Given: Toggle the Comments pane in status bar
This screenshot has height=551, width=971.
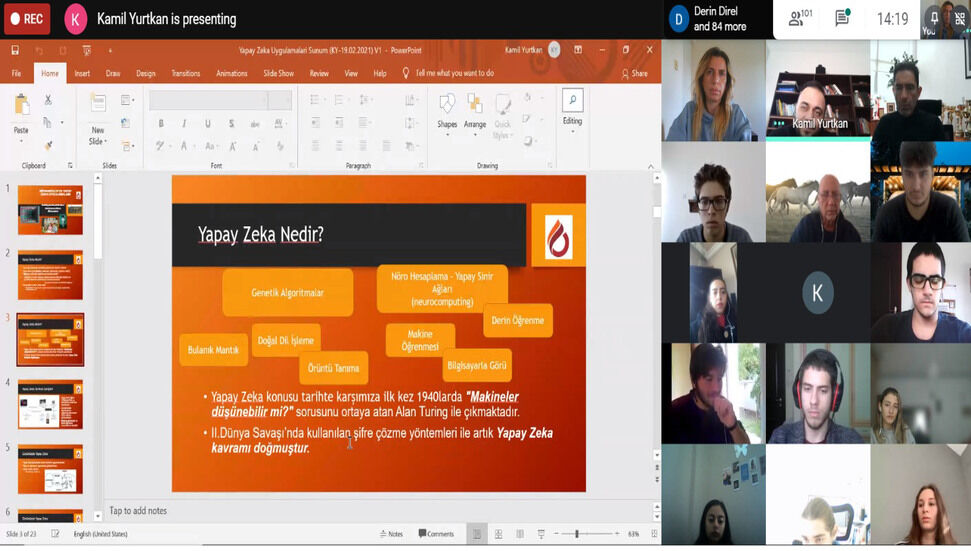Looking at the screenshot, I should [x=436, y=534].
